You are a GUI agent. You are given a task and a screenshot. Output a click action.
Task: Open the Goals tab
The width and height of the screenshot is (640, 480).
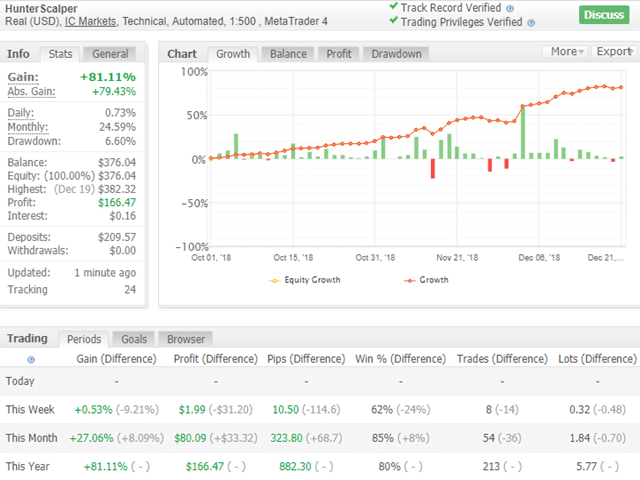tap(134, 339)
